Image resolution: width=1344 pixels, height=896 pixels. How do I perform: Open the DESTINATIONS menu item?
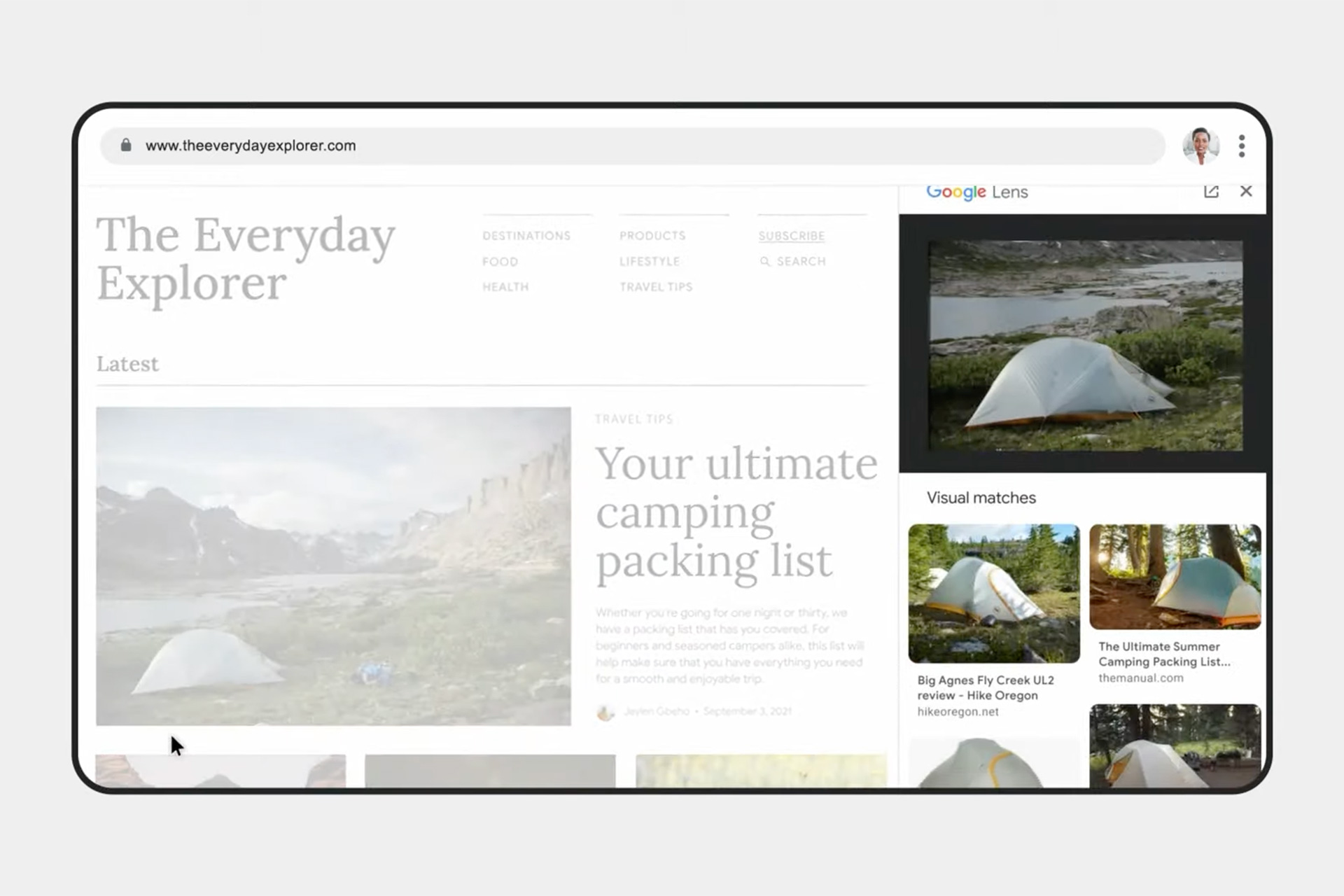click(x=527, y=235)
